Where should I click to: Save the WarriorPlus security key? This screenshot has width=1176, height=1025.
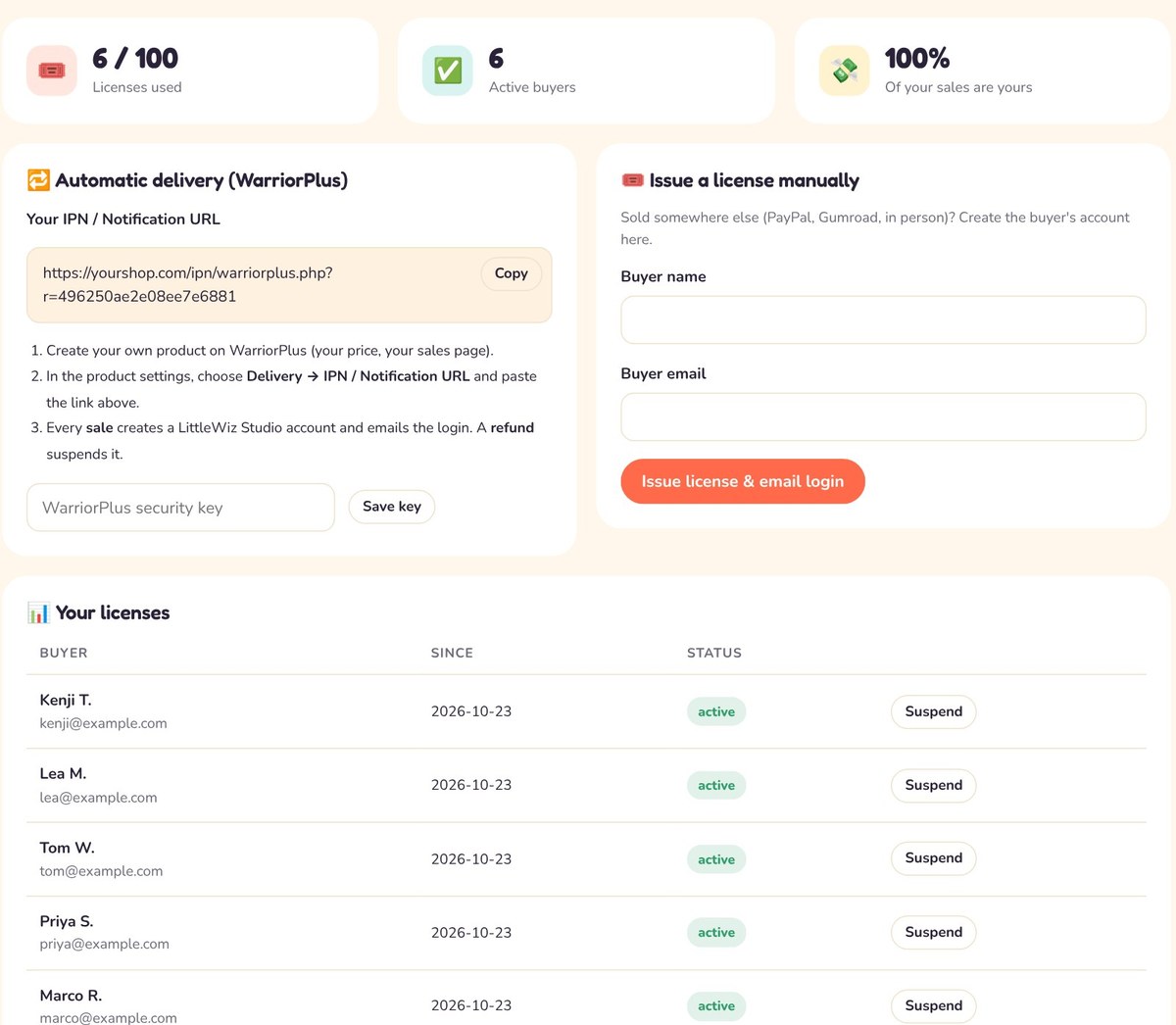392,507
